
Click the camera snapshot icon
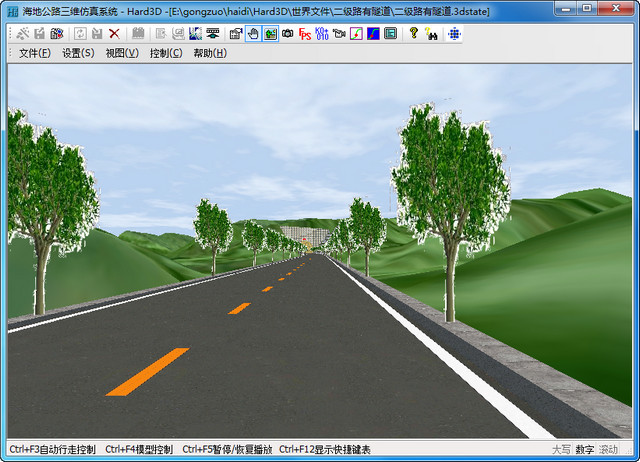288,33
